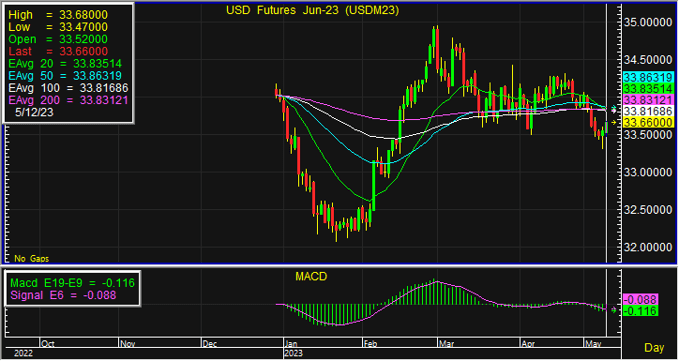Click the Mar label on time axis
Viewport: 679px width, 361px height.
pyautogui.click(x=446, y=344)
